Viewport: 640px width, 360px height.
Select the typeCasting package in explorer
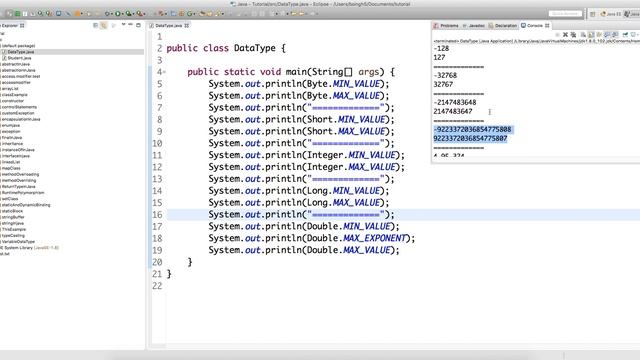point(13,236)
